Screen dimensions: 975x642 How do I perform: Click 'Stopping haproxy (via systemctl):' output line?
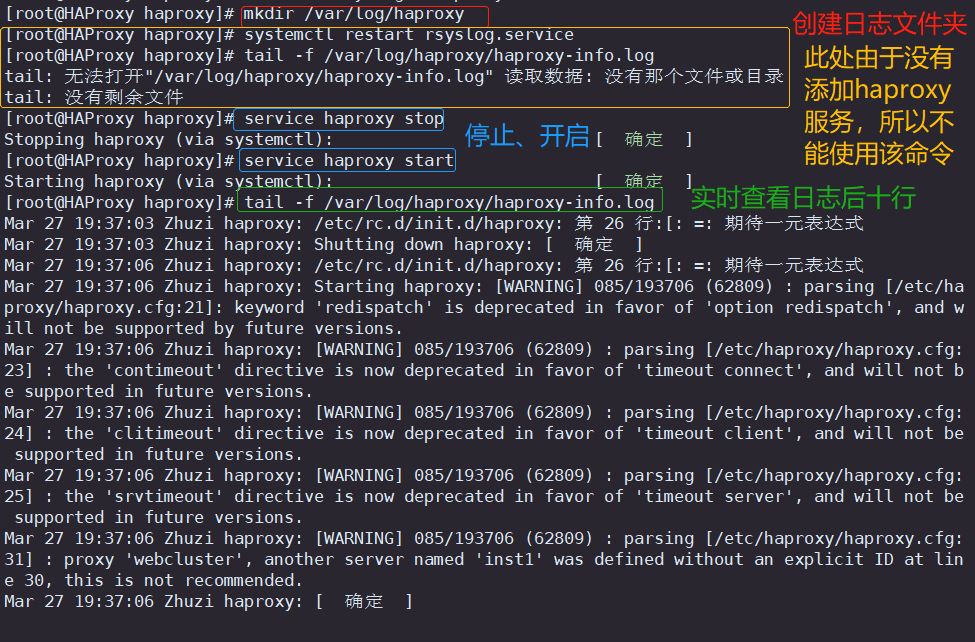[168, 140]
